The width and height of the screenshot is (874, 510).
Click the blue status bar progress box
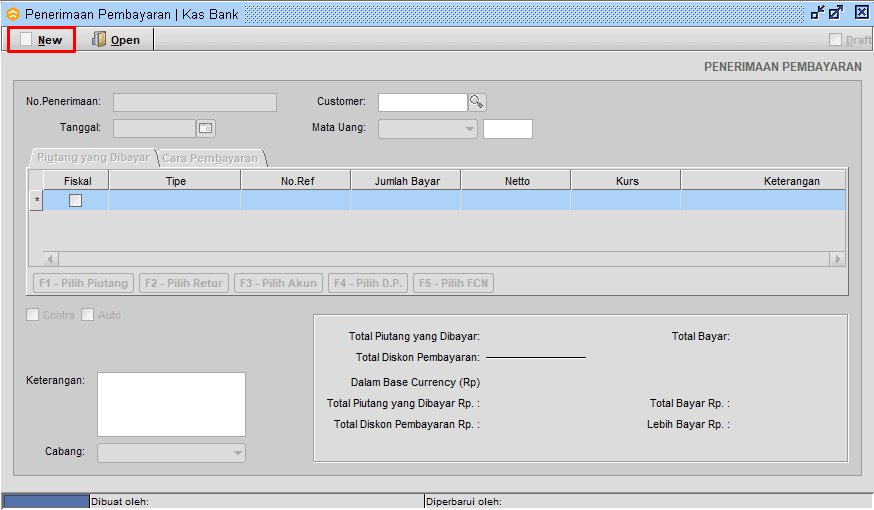46,502
